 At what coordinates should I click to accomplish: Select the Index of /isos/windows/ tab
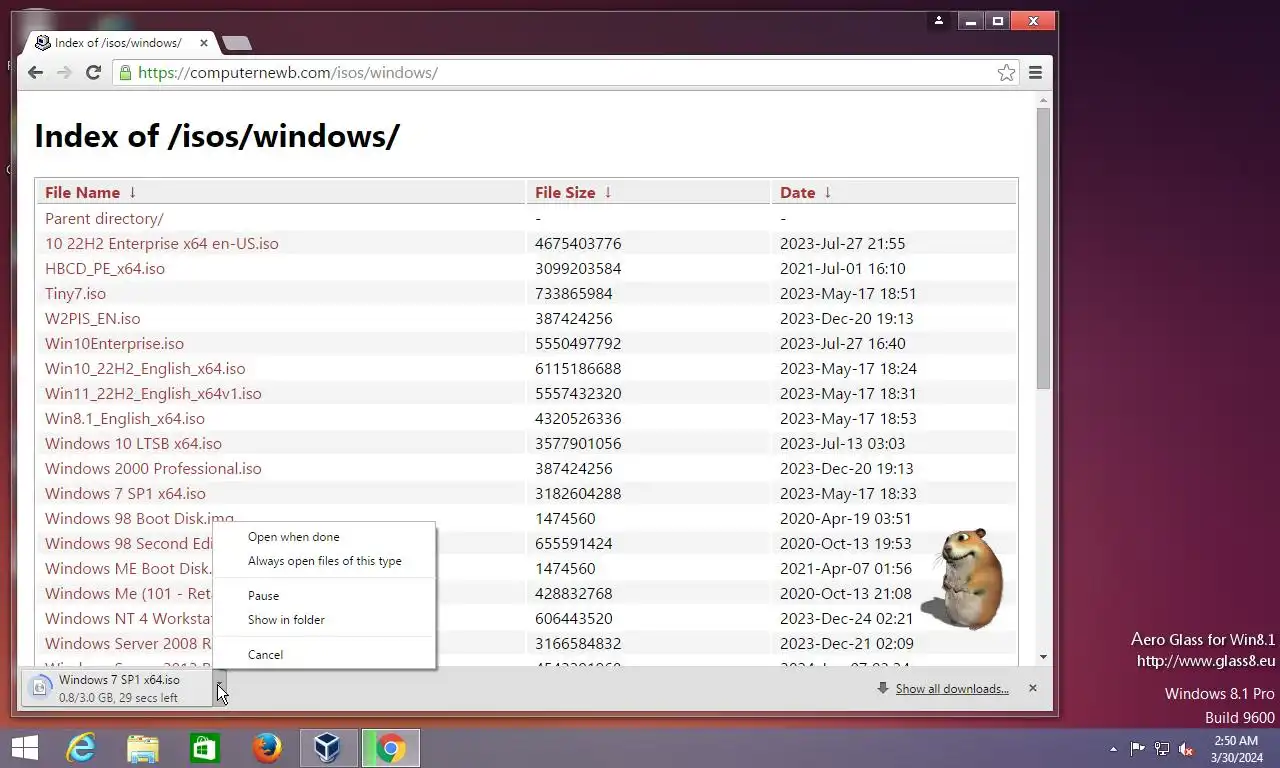[118, 43]
